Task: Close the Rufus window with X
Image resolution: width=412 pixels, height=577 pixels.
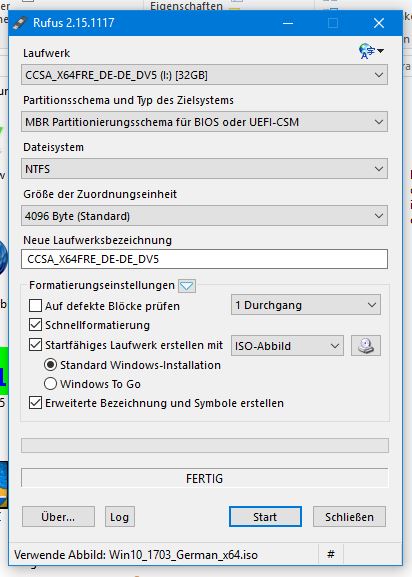Action: [x=379, y=23]
